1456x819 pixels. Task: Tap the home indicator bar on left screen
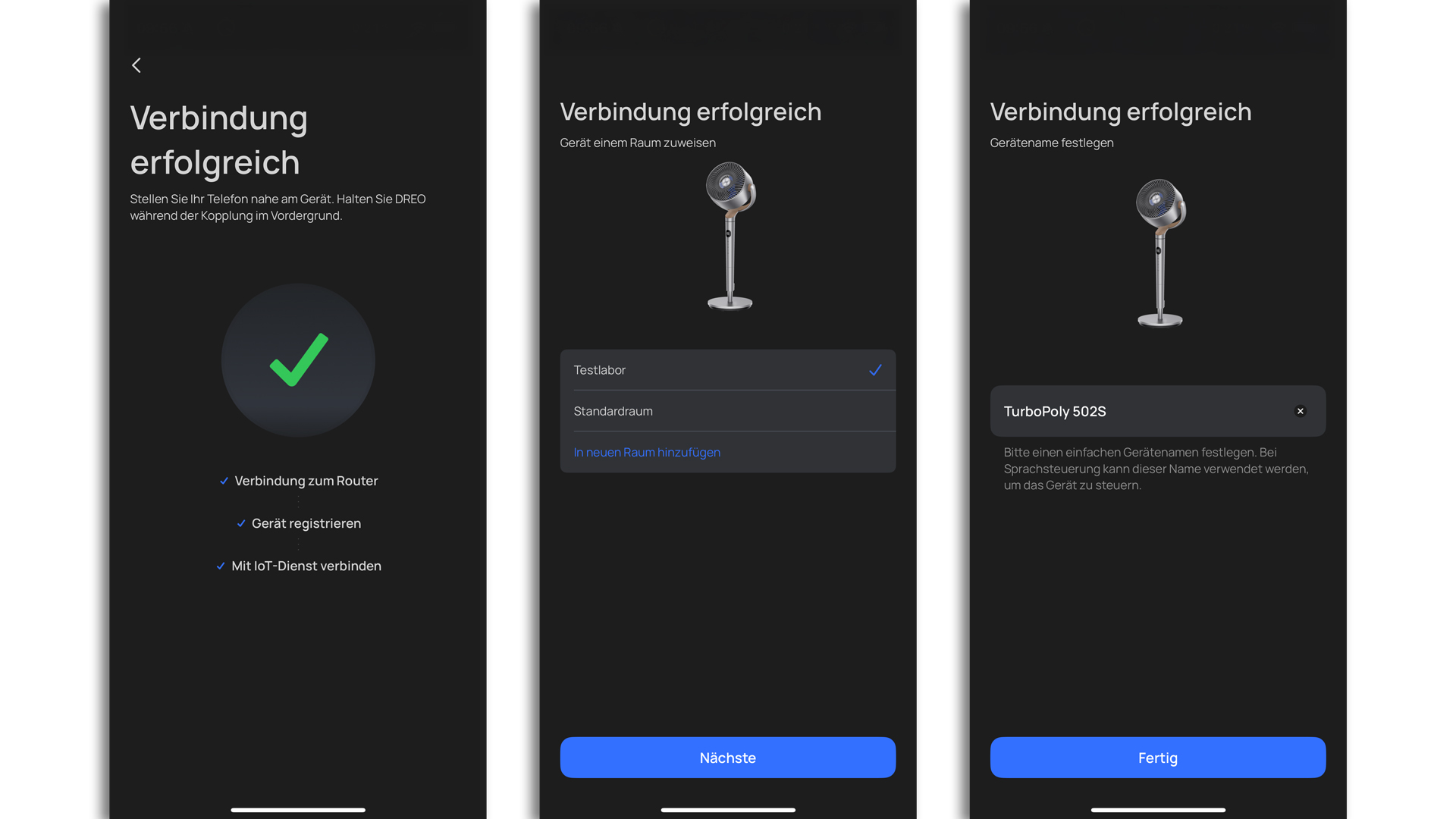[298, 810]
